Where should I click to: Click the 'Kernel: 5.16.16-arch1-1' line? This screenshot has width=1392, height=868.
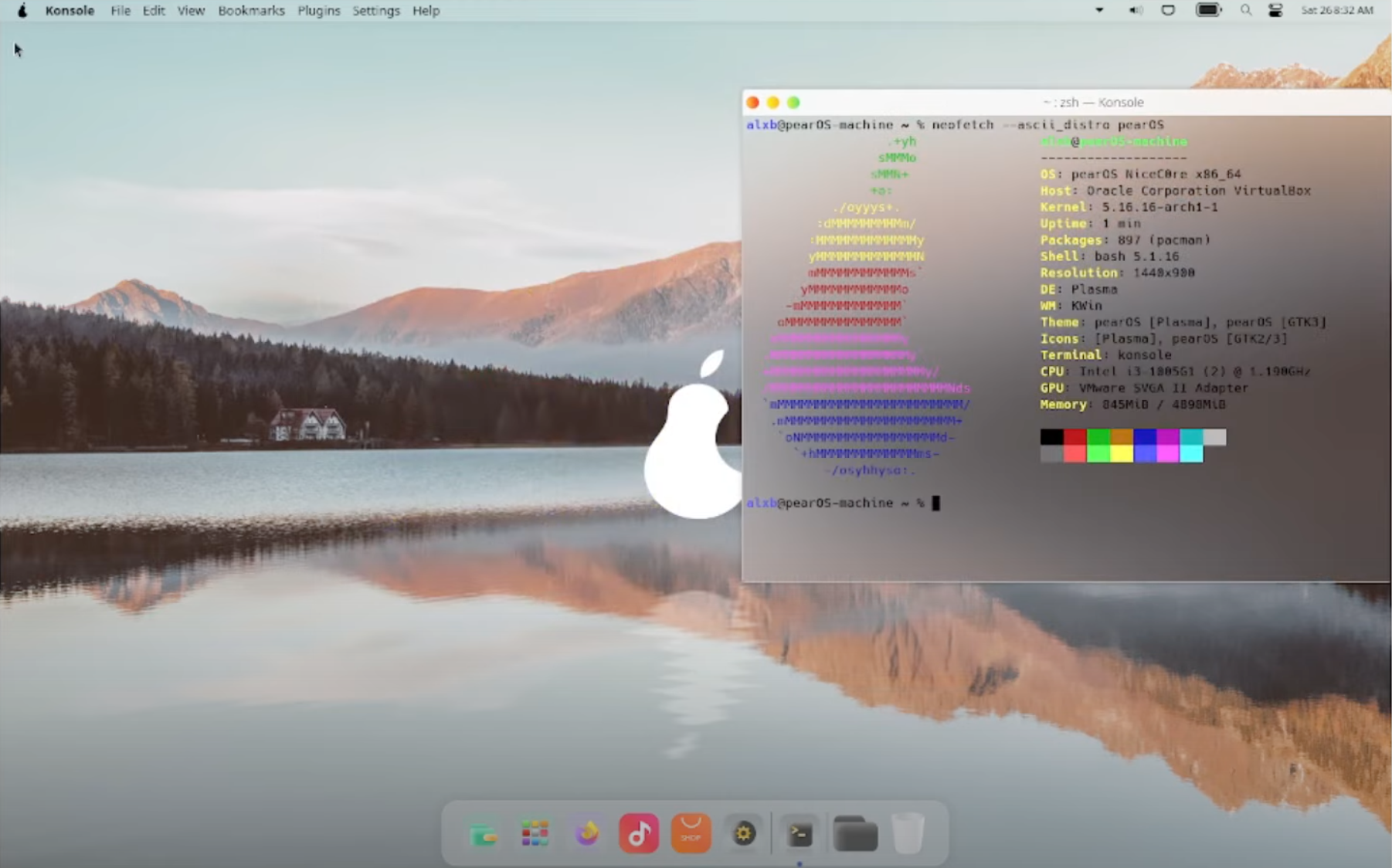(1129, 207)
